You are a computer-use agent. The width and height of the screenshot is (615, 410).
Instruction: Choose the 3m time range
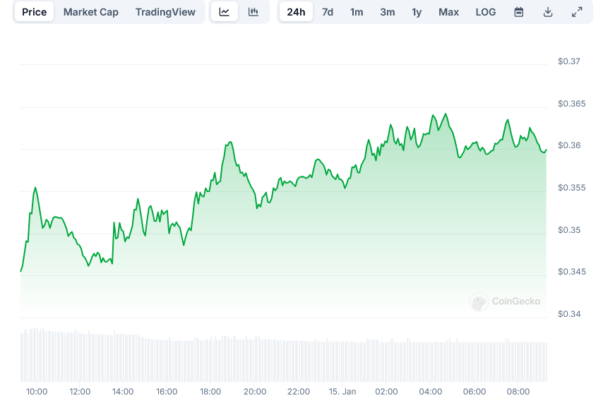[387, 12]
